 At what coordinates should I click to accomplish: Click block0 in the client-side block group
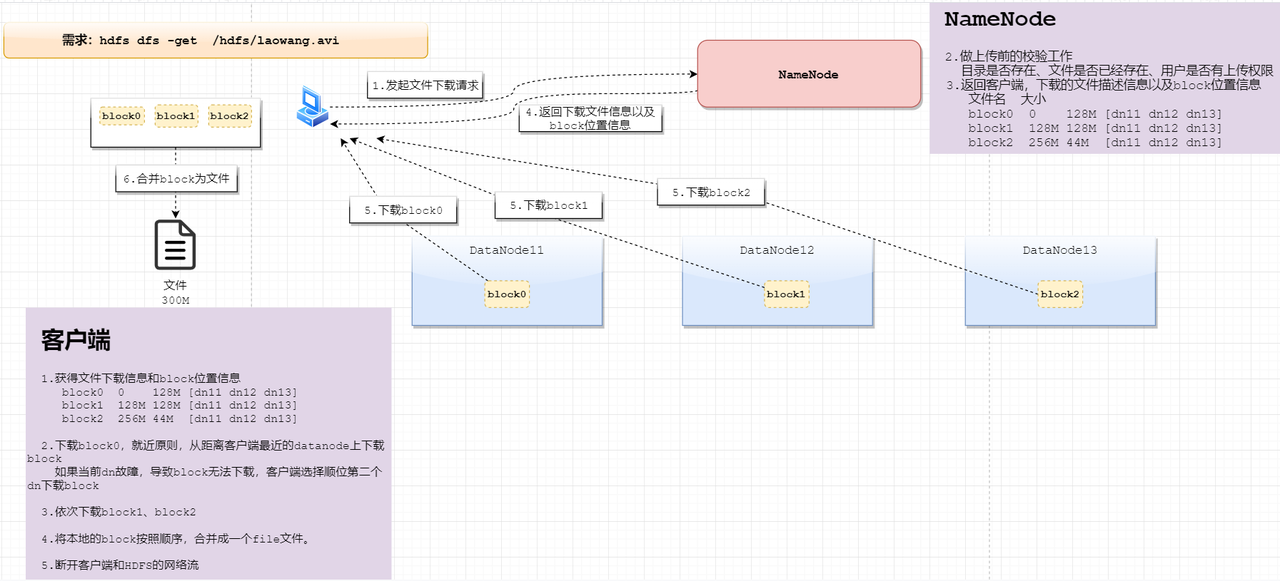(123, 116)
